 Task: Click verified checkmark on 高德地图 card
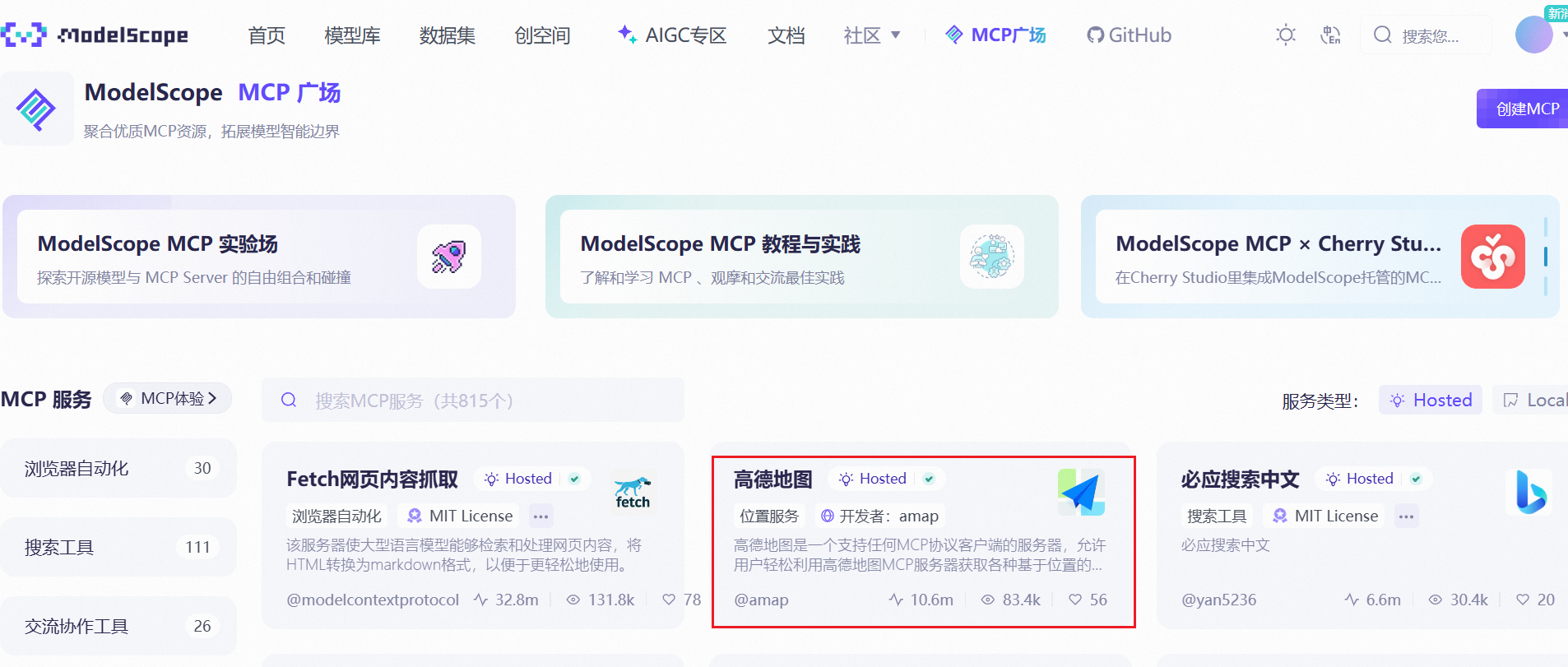929,479
